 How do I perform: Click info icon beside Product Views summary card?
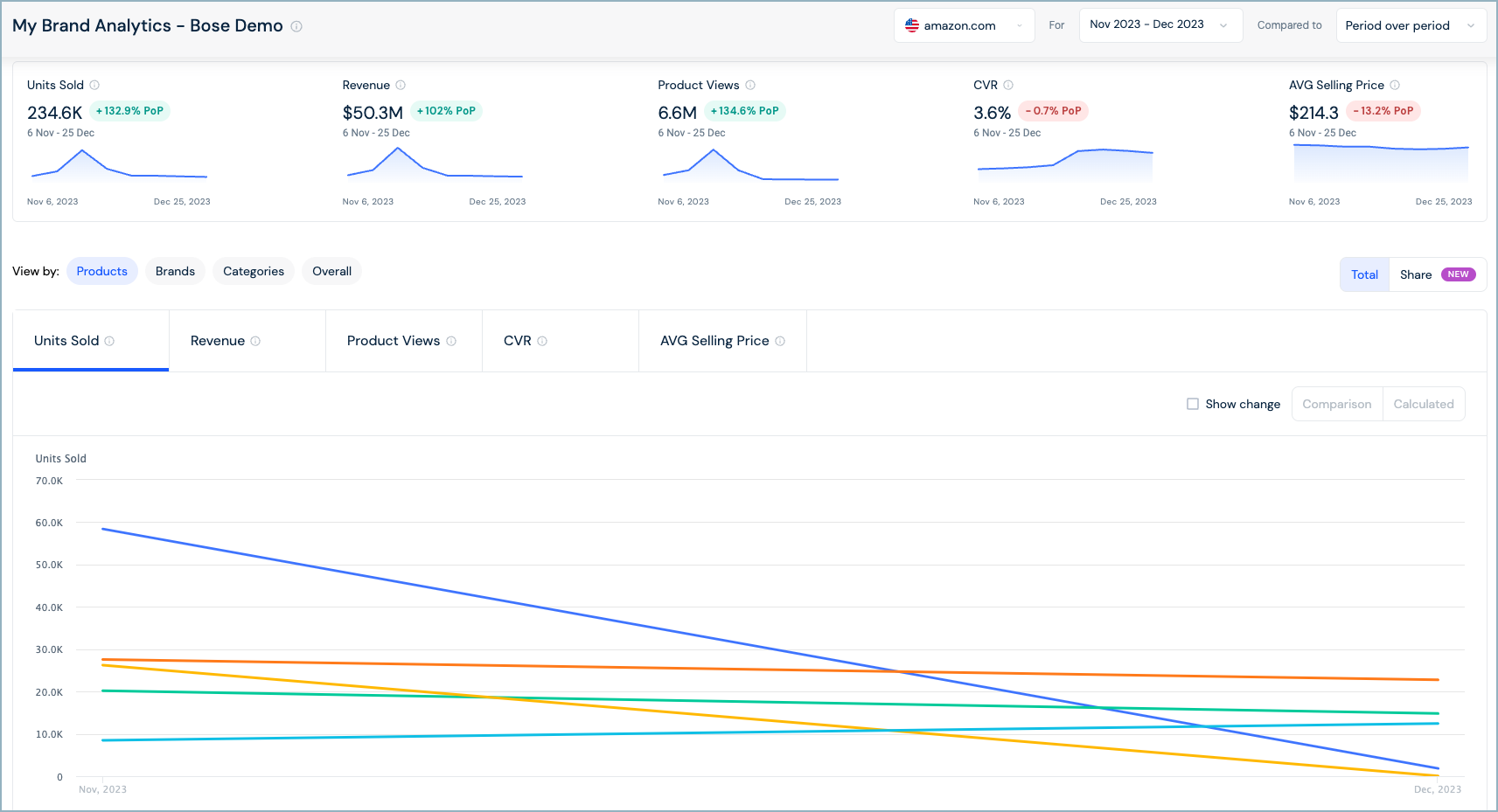tap(750, 85)
